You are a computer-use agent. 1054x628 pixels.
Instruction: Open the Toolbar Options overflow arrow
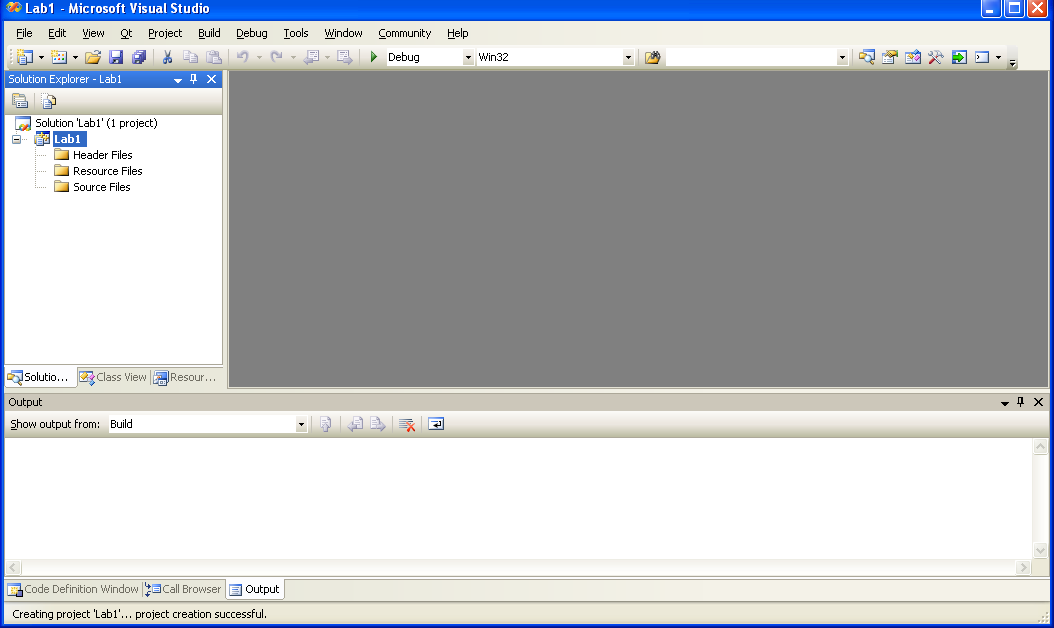pyautogui.click(x=1012, y=62)
